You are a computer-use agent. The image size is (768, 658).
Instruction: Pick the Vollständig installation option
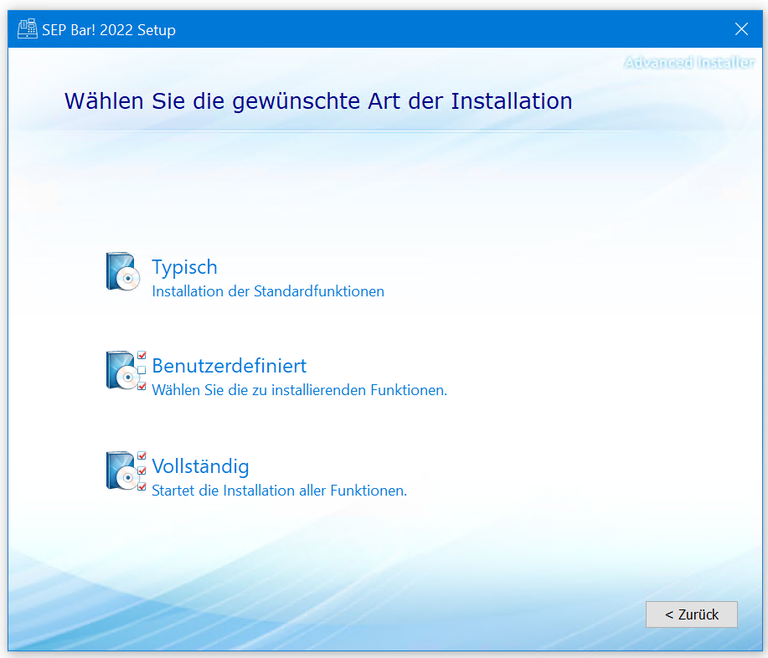point(200,466)
